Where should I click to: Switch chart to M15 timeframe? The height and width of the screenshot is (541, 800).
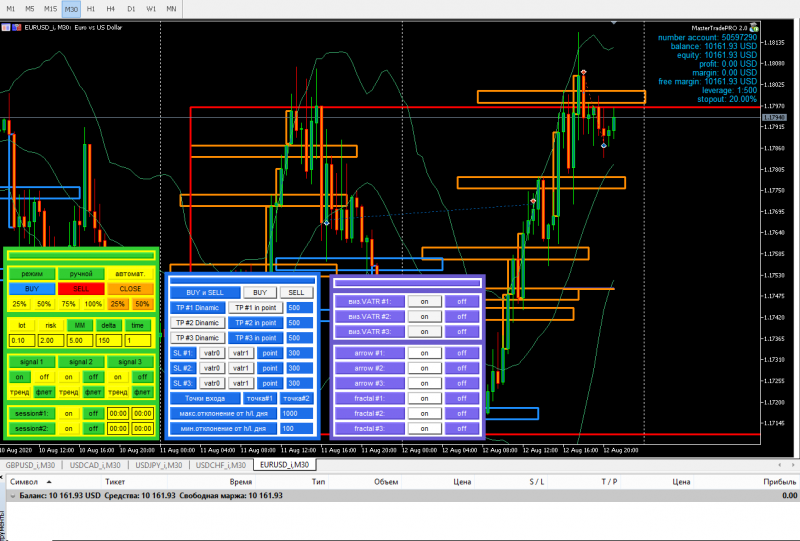pos(50,9)
